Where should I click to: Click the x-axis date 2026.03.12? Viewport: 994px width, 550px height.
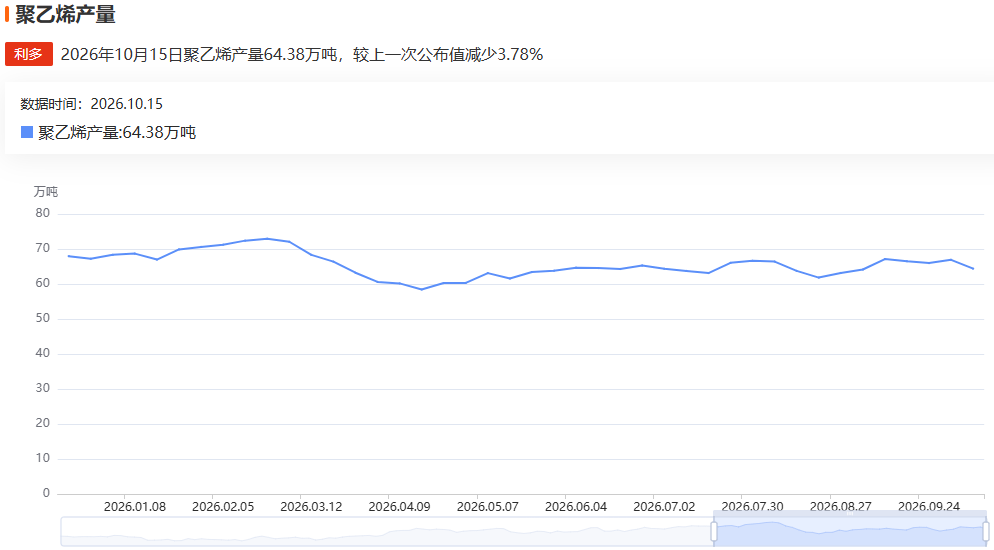[311, 507]
